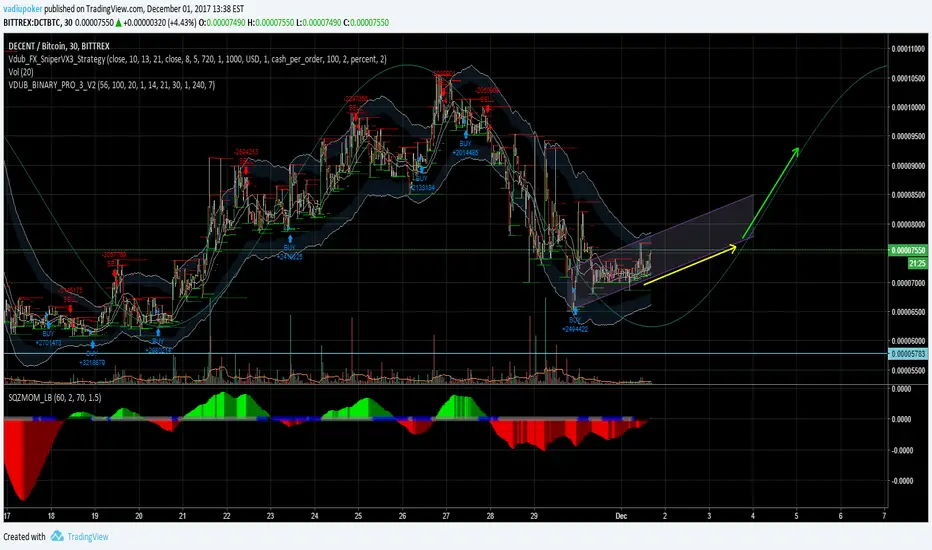Click the 0.00010500 price axis label
Viewport: 932px width, 550px height.
click(x=908, y=78)
